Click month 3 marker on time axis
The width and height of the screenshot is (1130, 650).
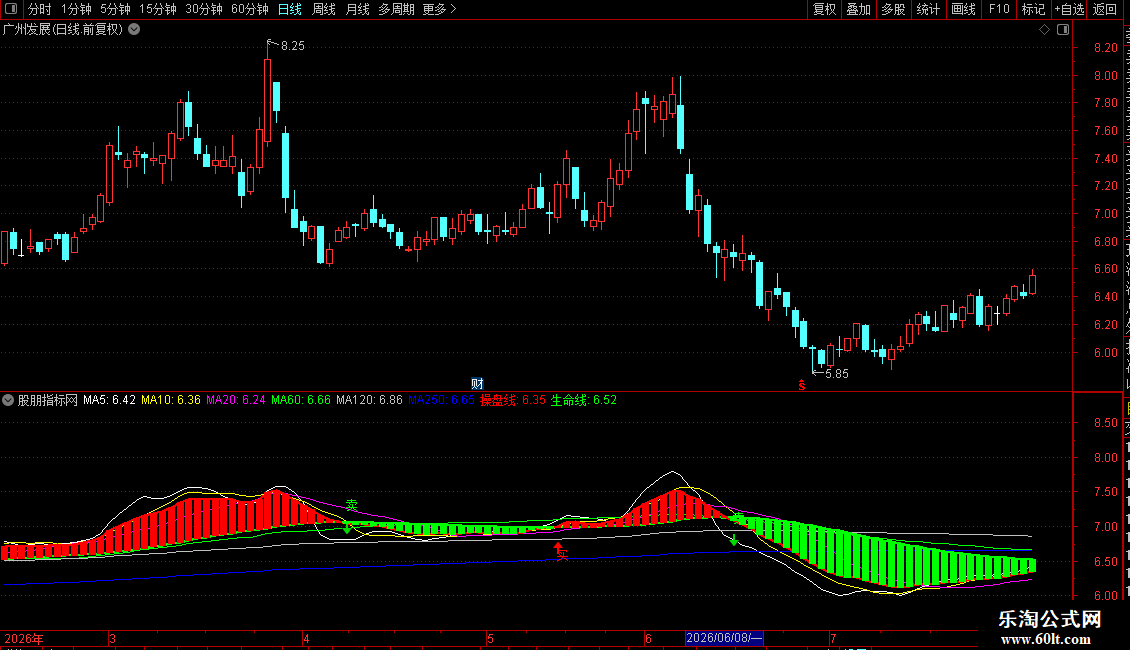click(112, 639)
